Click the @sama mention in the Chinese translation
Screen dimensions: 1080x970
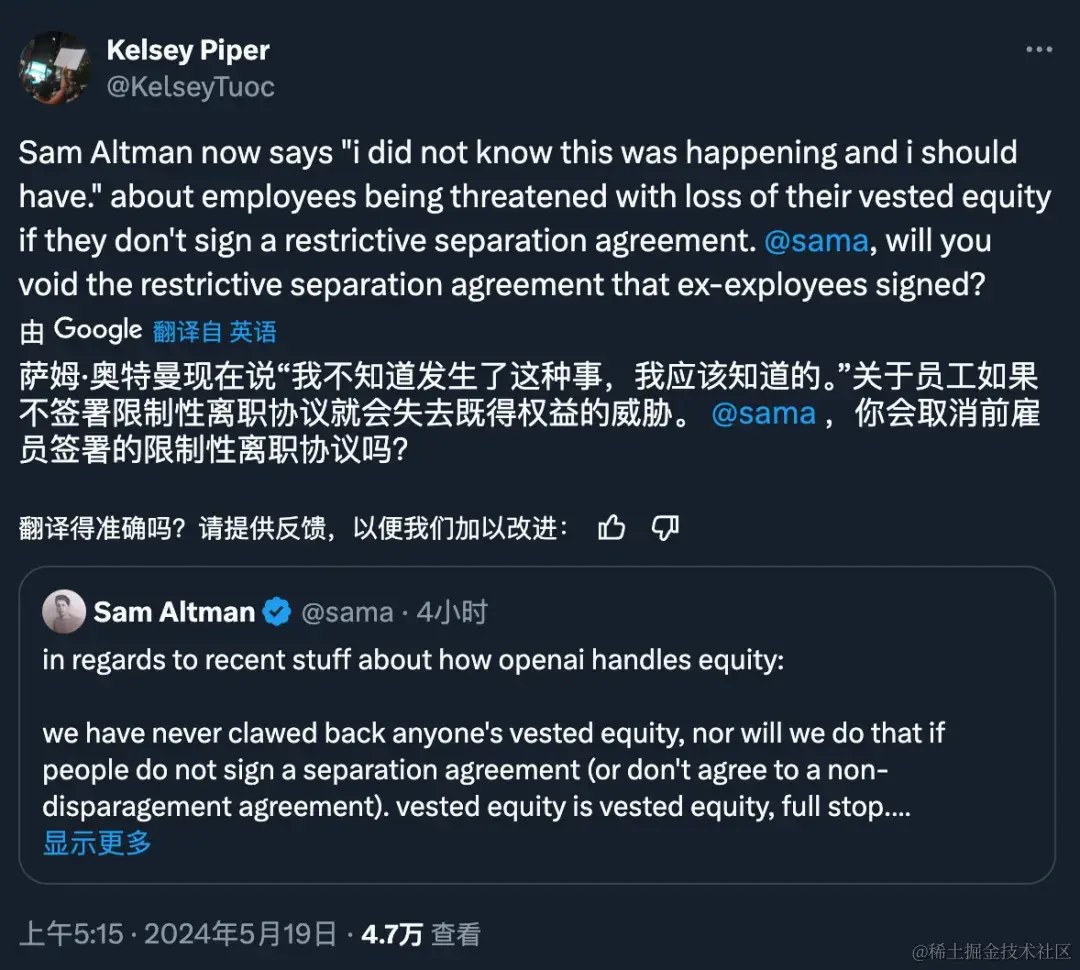(x=765, y=412)
